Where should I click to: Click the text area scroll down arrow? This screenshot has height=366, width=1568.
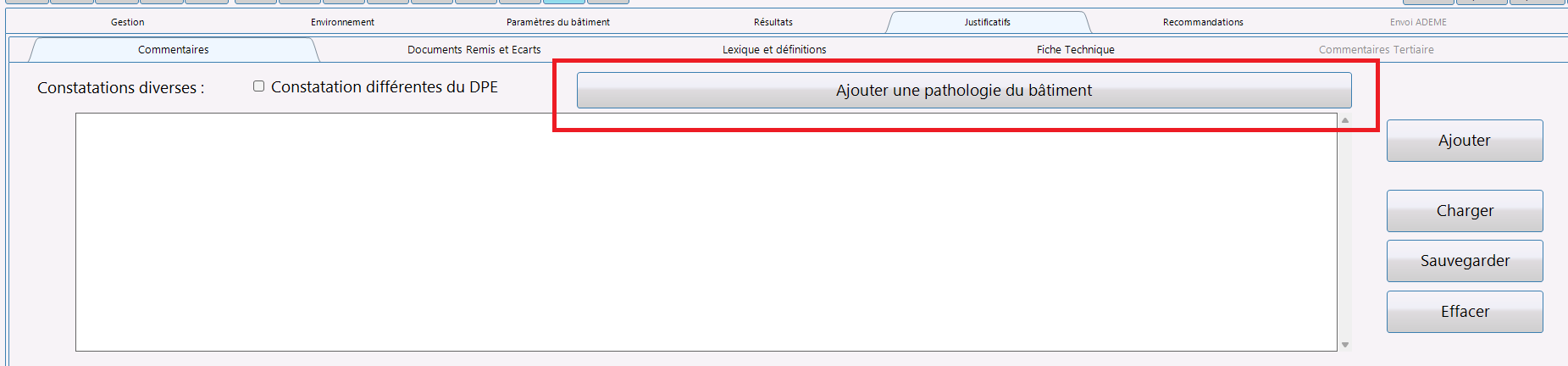pos(1345,345)
